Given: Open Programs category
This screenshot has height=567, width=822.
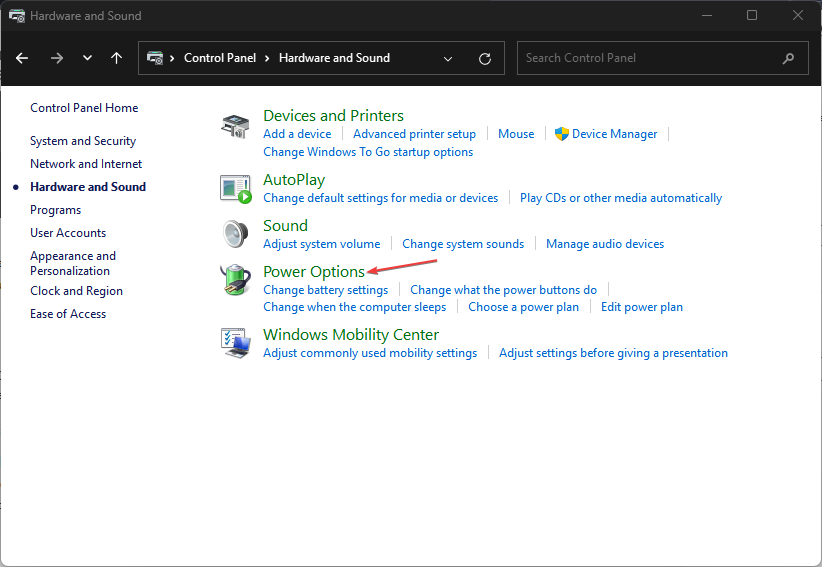Looking at the screenshot, I should pos(55,210).
